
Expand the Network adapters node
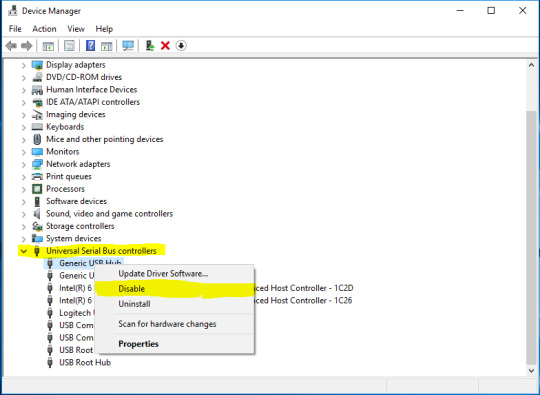pos(23,164)
